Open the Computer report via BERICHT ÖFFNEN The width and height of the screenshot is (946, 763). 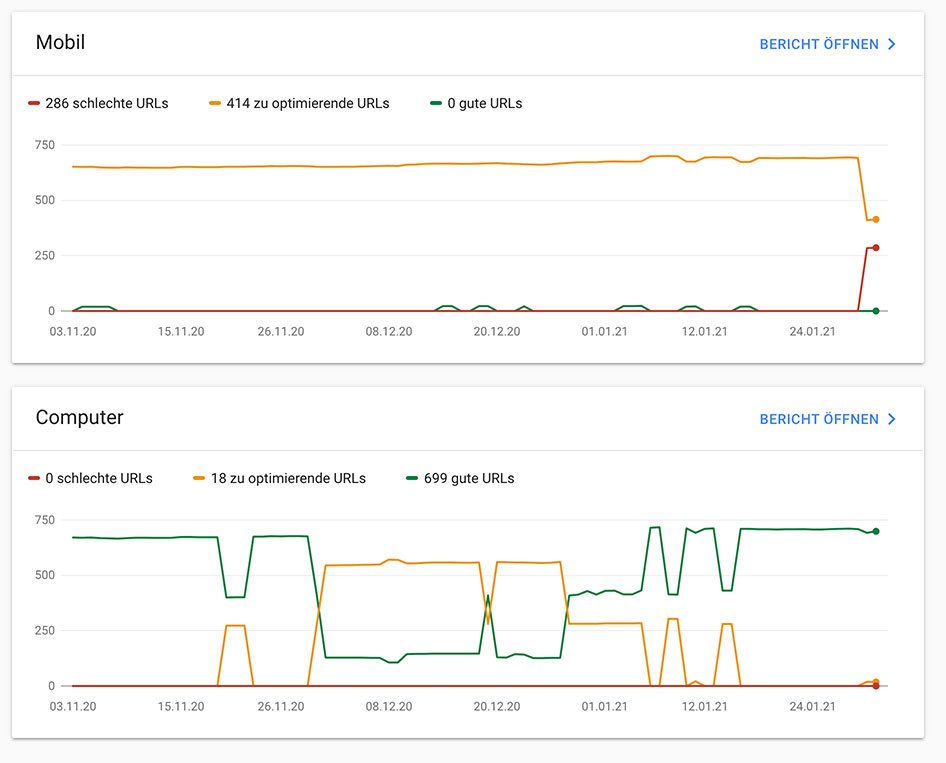820,419
